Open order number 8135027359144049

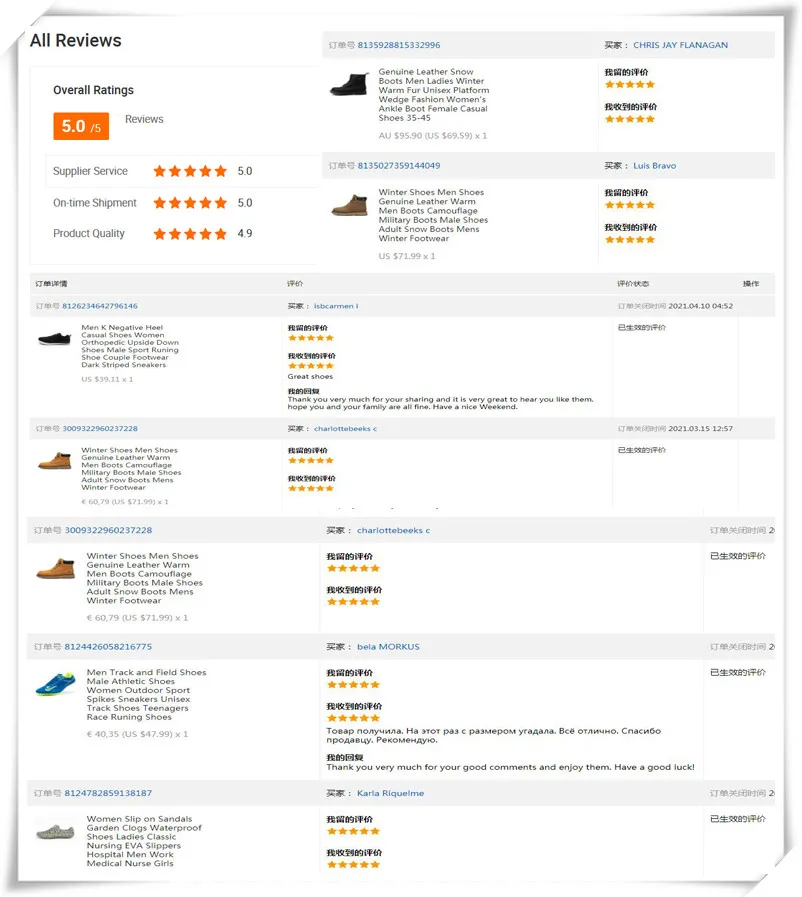pos(398,166)
